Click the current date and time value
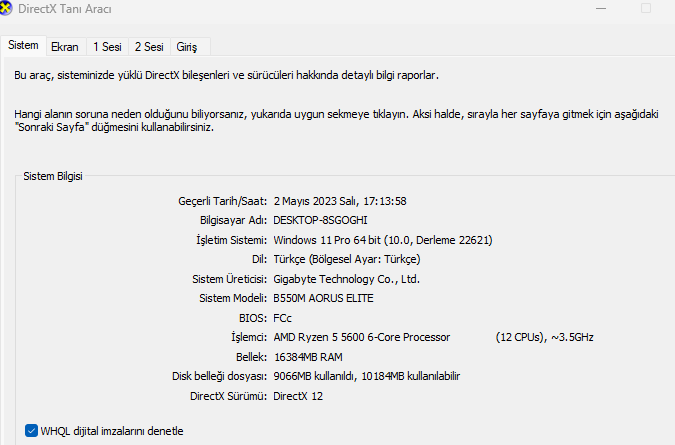 point(340,201)
